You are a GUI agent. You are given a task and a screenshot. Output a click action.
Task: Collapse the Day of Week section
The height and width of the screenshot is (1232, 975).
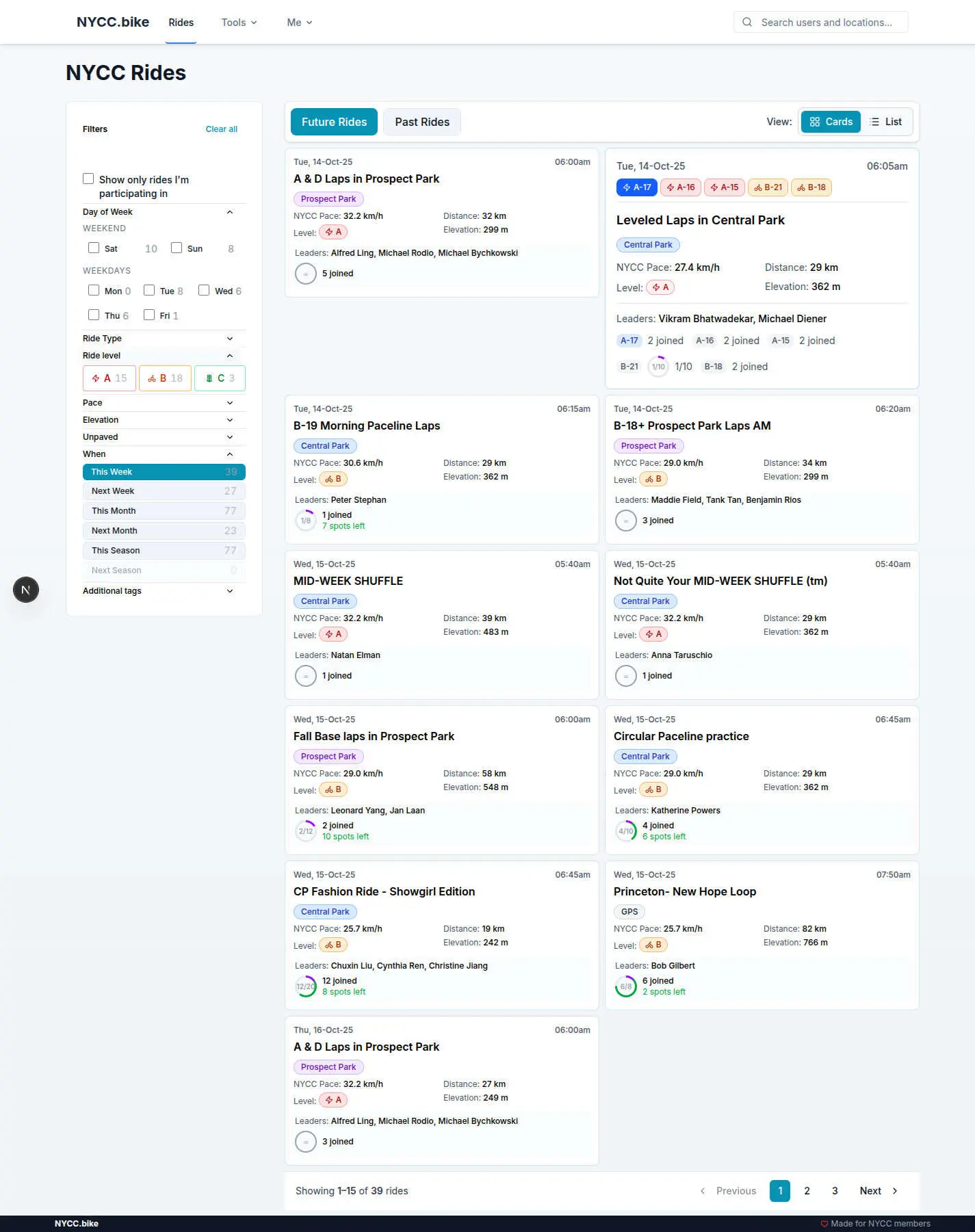point(164,212)
